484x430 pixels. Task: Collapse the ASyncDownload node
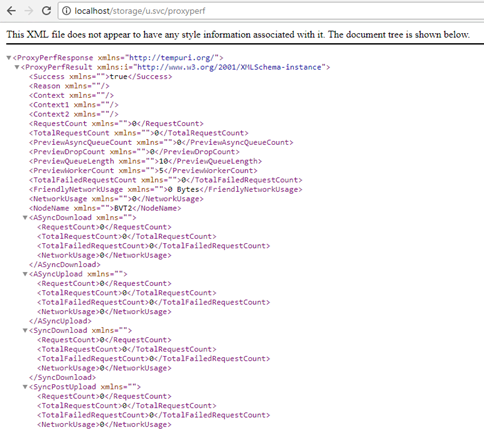pos(25,218)
